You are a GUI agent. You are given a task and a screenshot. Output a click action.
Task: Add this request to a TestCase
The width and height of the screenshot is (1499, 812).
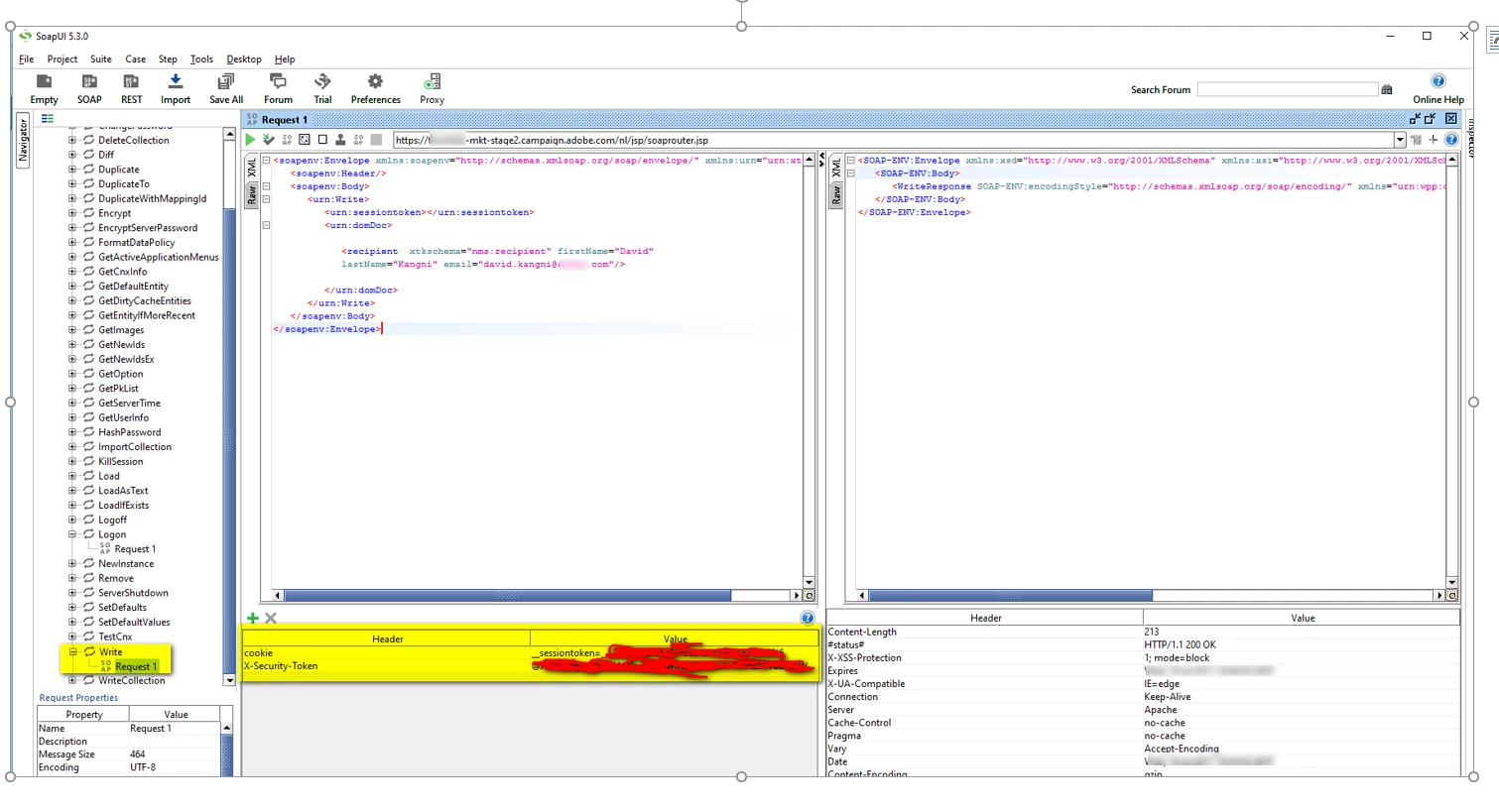pos(269,140)
